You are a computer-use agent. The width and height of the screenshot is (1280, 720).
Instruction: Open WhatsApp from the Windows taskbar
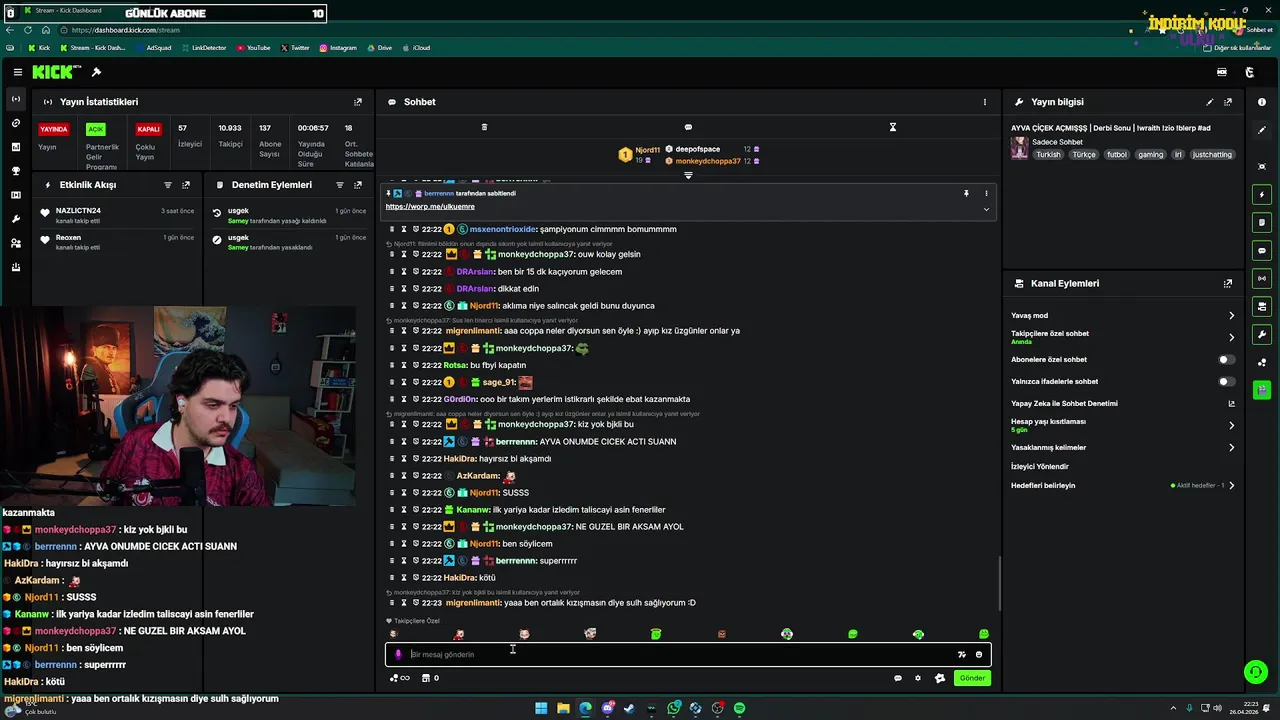pos(674,708)
